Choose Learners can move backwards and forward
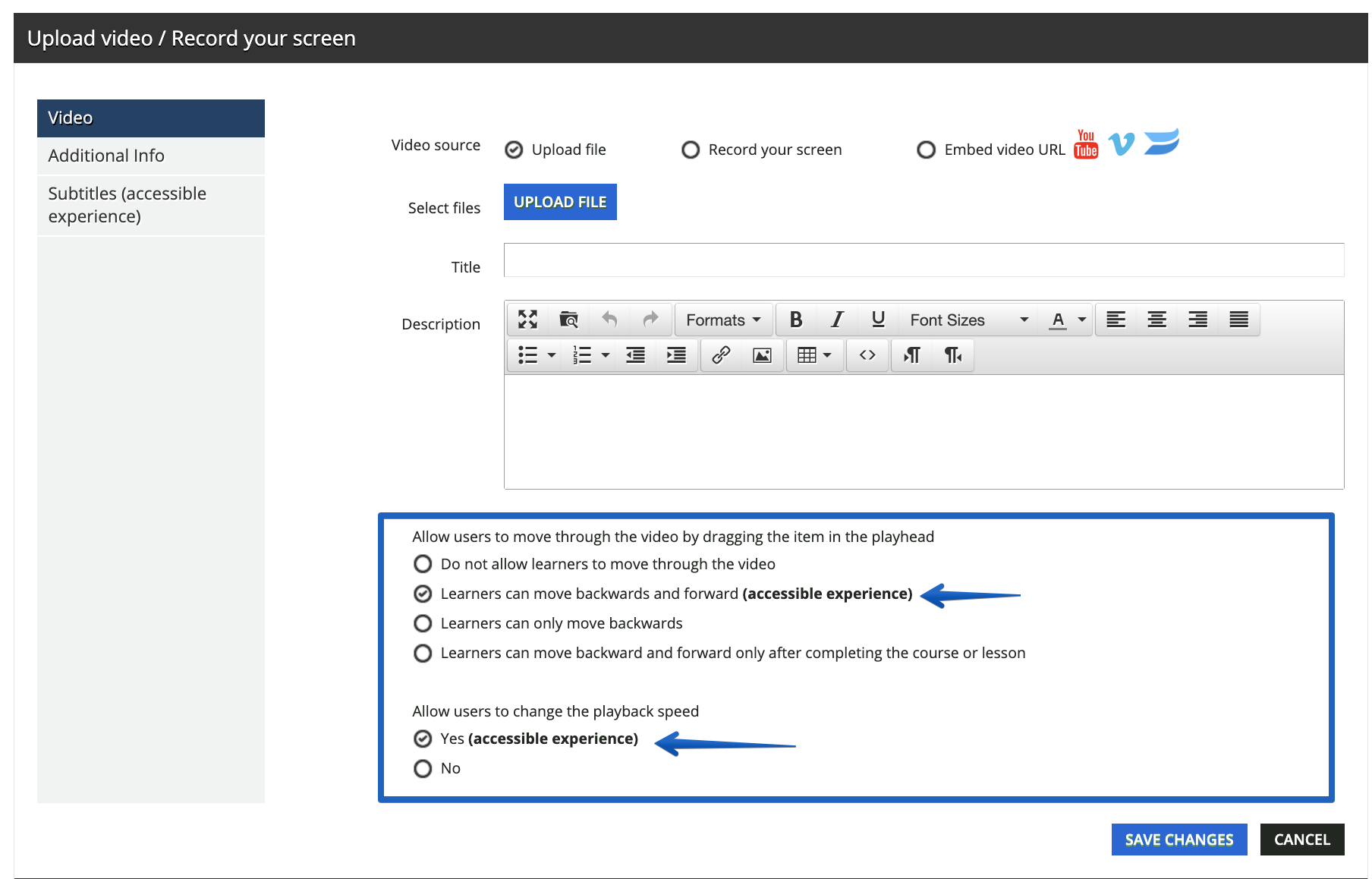Viewport: 1372px width, 879px height. click(x=423, y=594)
